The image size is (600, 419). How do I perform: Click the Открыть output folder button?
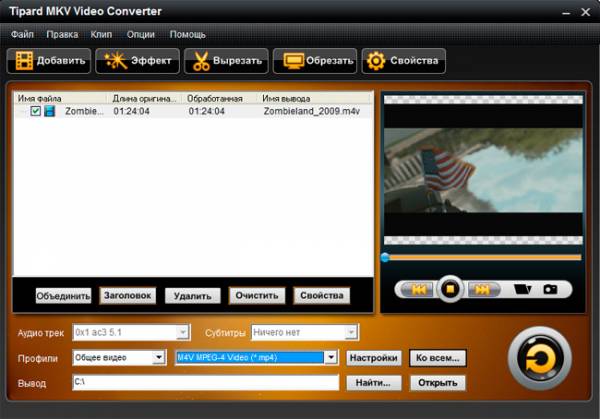[x=438, y=383]
